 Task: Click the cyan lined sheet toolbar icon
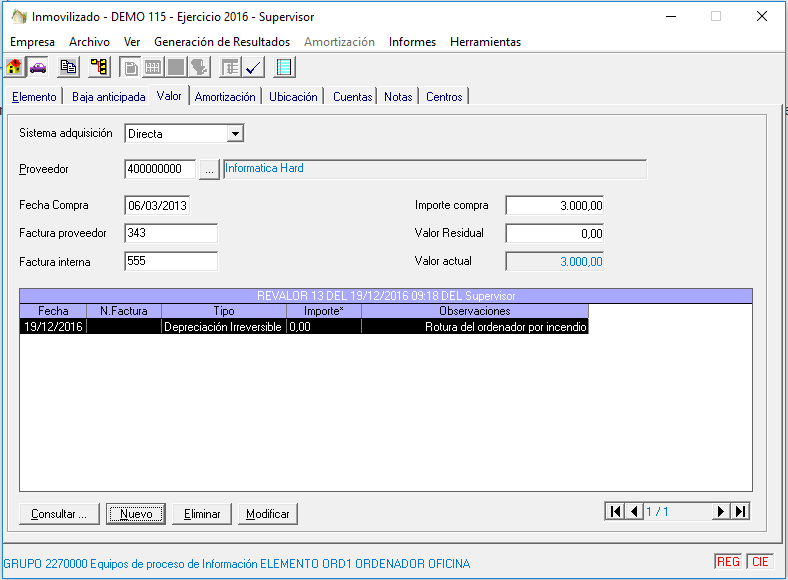pos(284,67)
